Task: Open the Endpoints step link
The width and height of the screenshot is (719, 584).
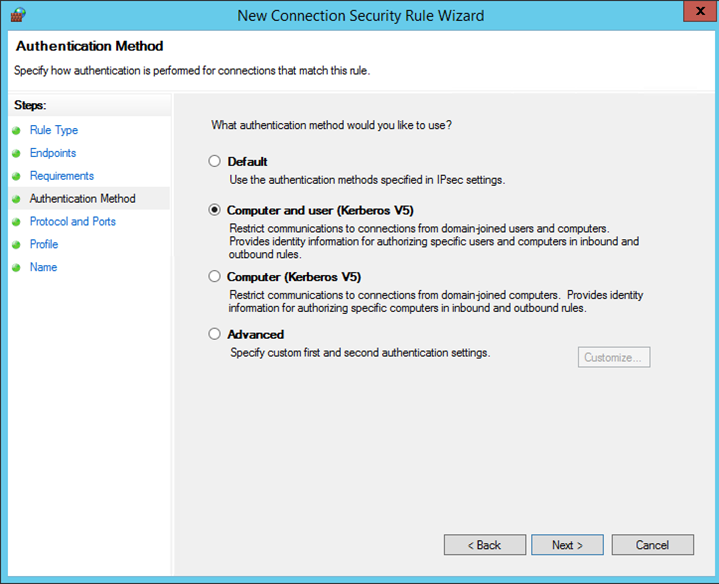Action: 53,153
